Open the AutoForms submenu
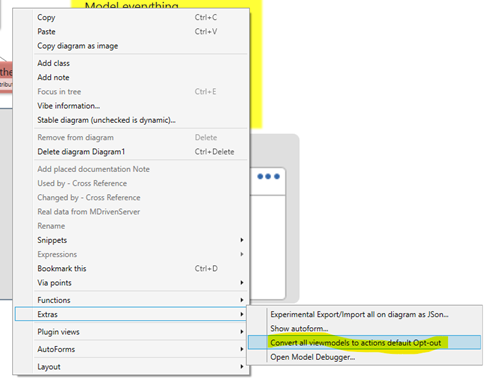 tap(131, 349)
